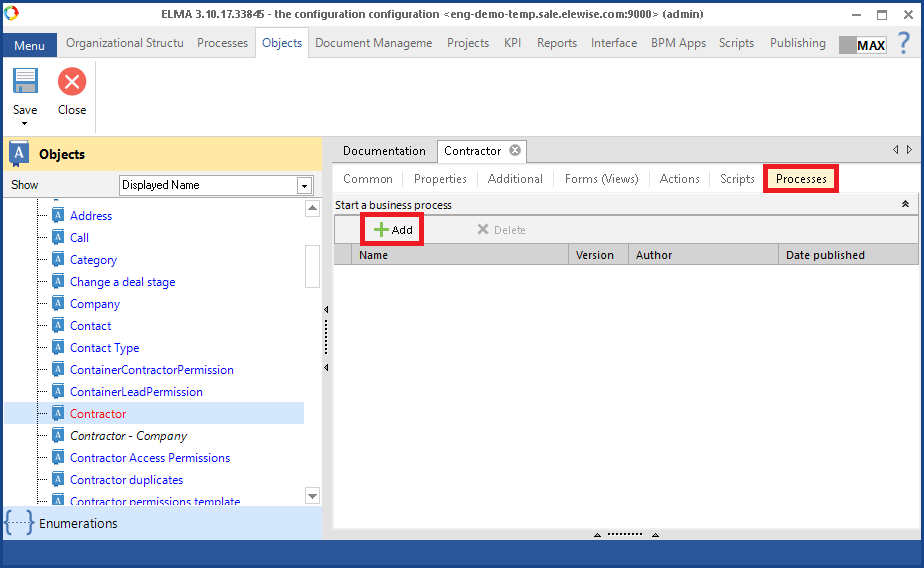Open the Displayed Name dropdown

304,186
